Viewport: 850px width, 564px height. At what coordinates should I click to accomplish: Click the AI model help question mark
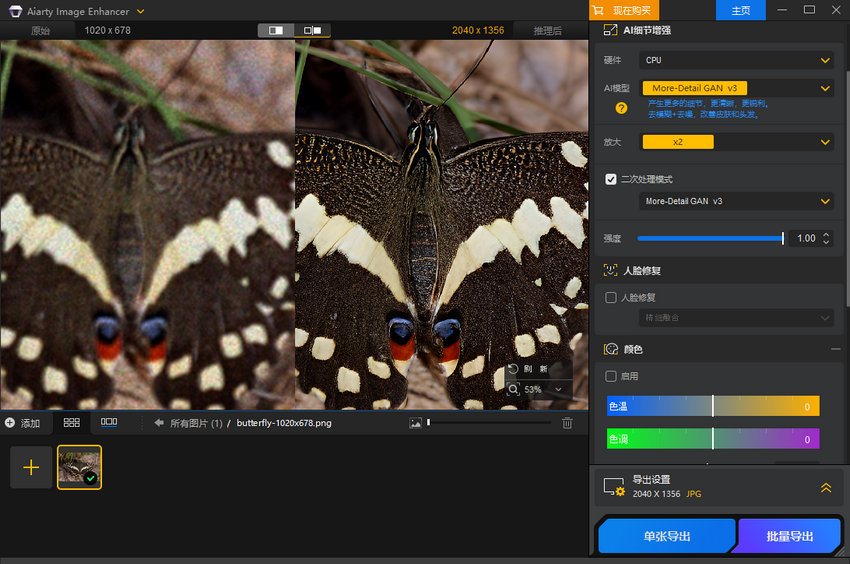621,108
